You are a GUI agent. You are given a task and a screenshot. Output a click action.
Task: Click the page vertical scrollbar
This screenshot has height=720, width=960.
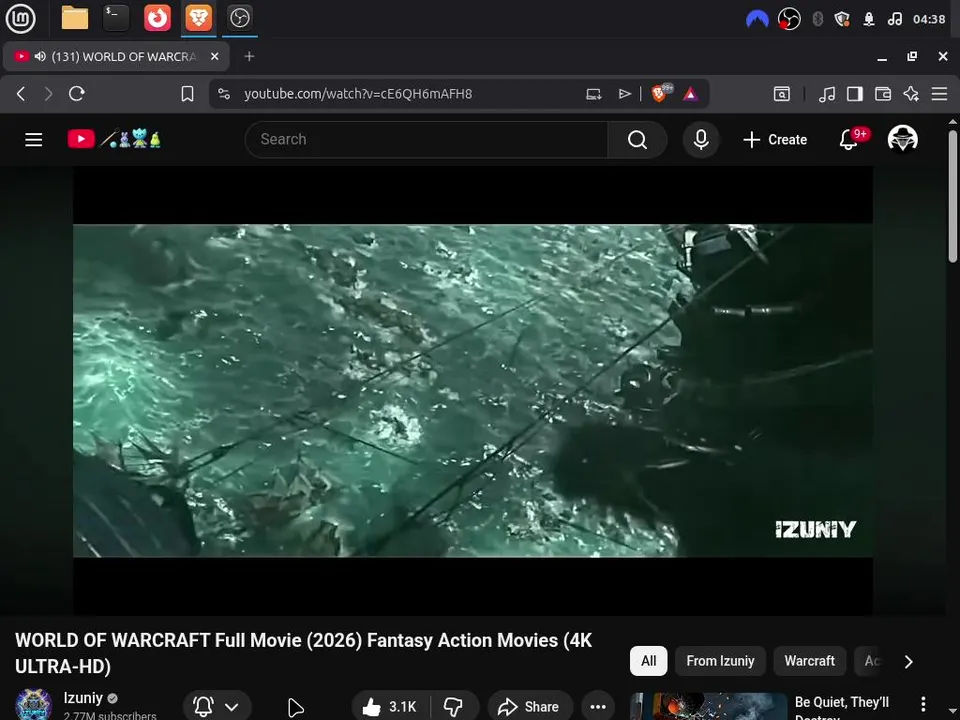coord(953,196)
